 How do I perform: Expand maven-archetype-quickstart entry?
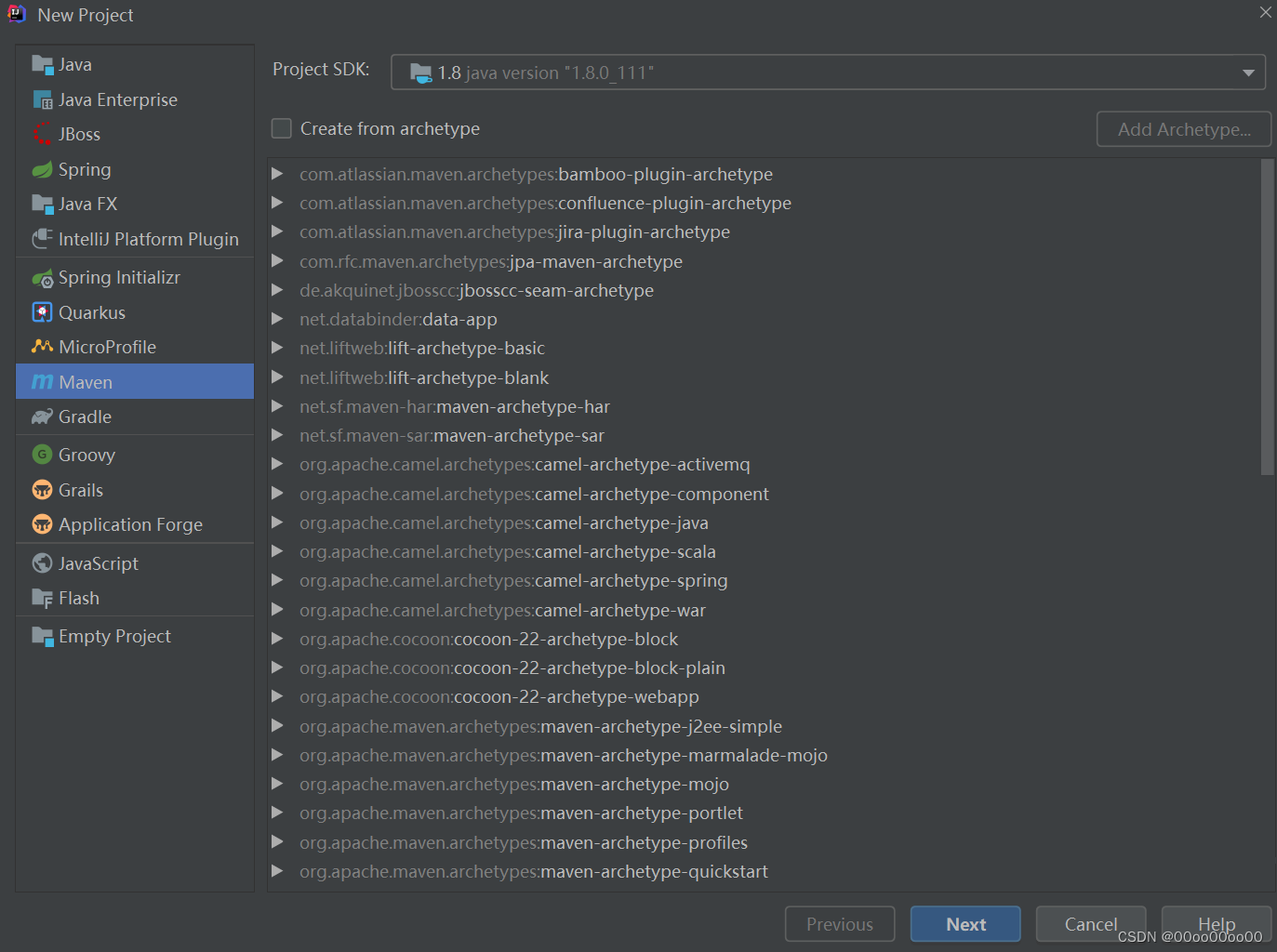click(277, 871)
